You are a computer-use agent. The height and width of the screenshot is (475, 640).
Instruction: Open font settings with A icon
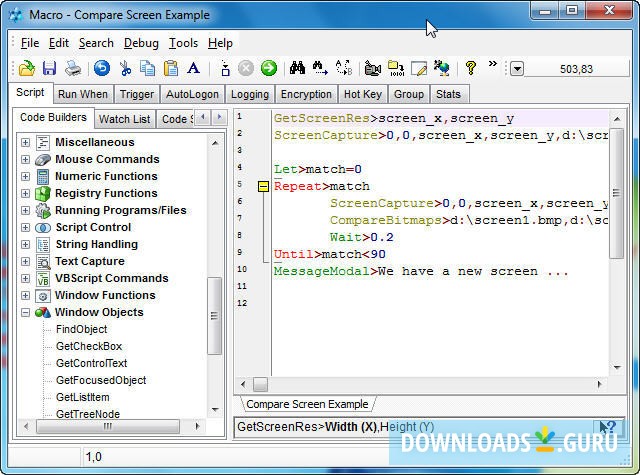[x=193, y=68]
